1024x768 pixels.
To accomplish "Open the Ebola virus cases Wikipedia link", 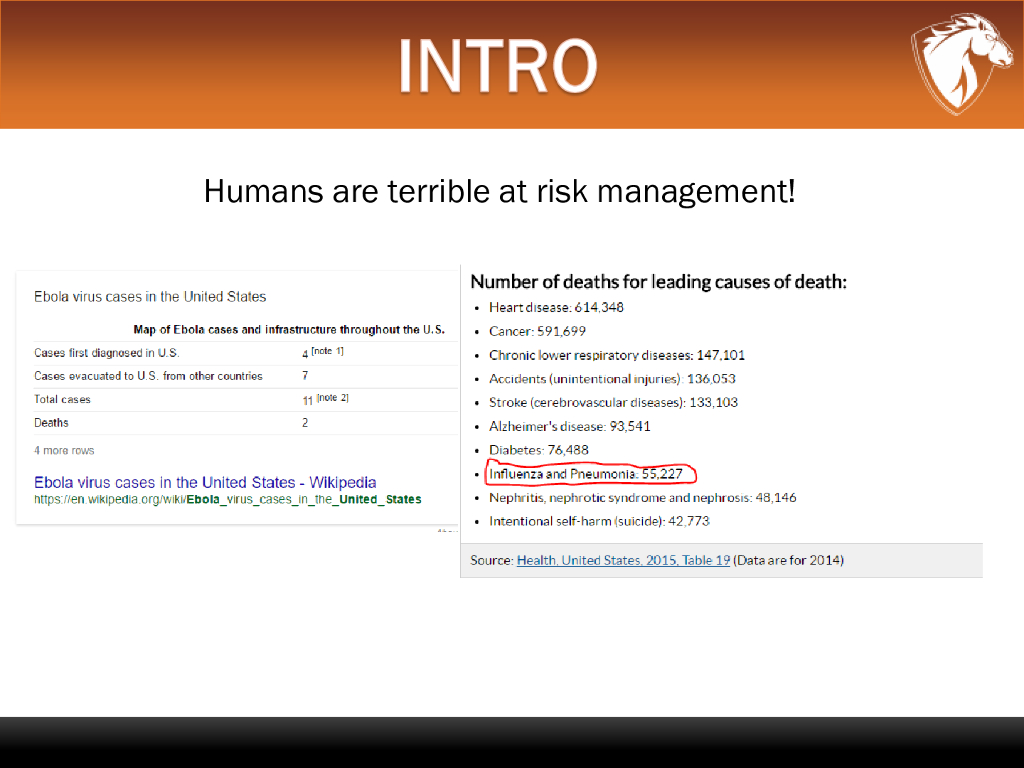I will point(205,482).
